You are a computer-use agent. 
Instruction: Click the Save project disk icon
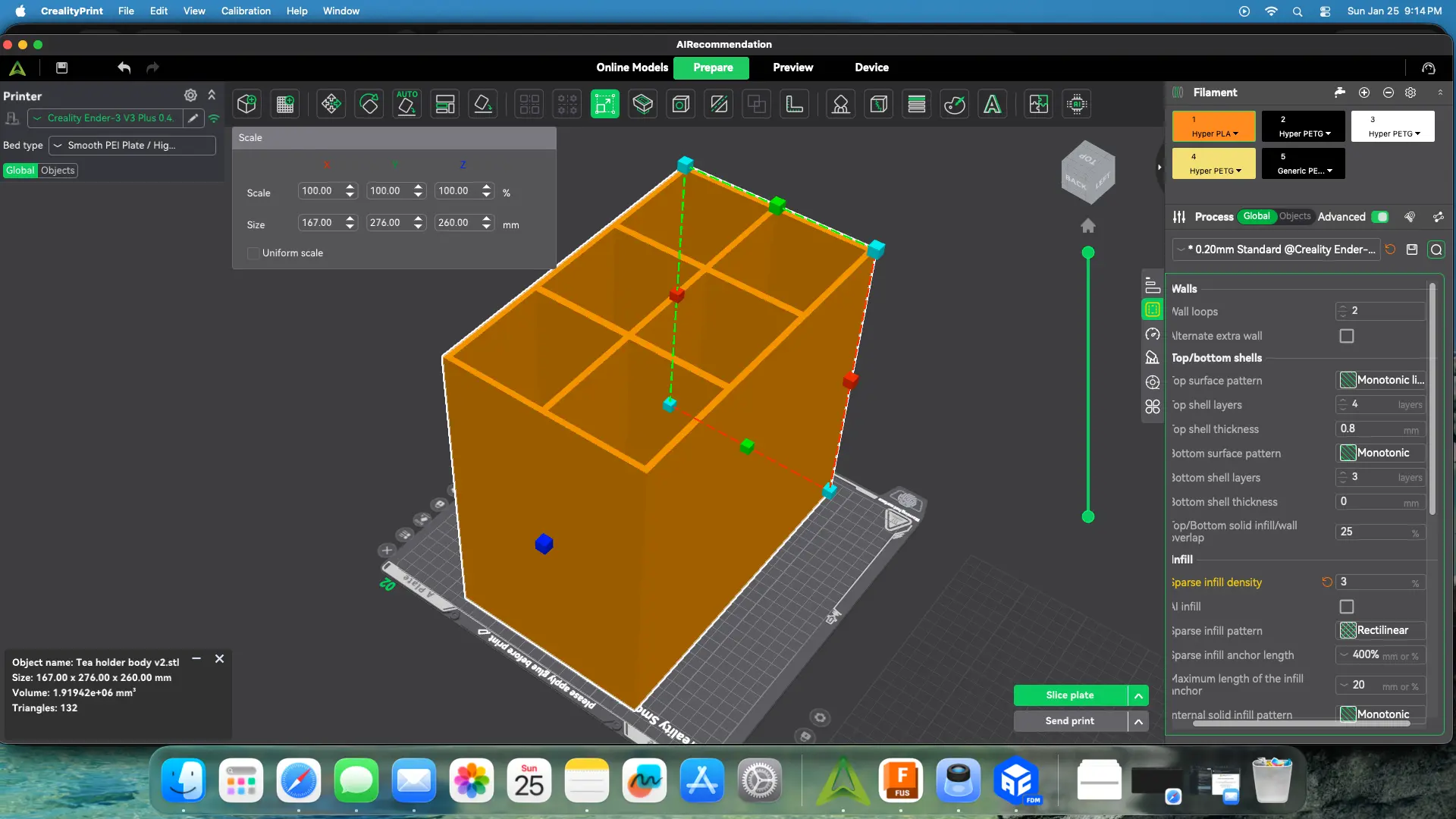pyautogui.click(x=62, y=67)
